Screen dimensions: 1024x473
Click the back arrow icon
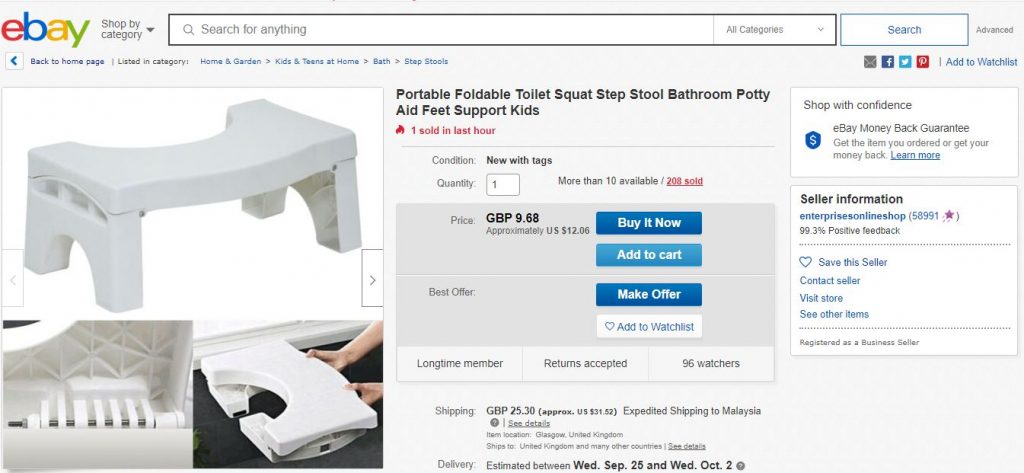[x=15, y=62]
